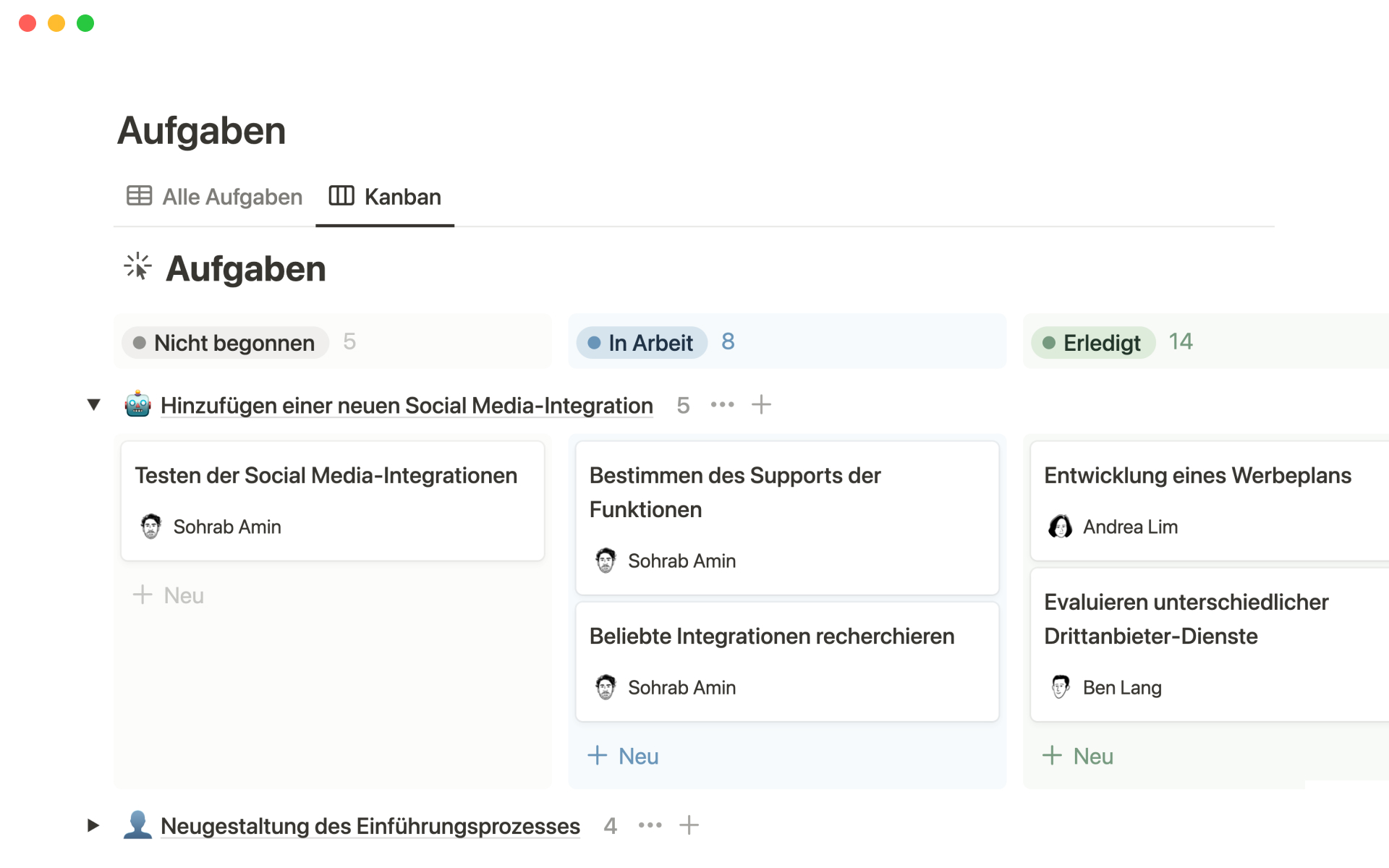The height and width of the screenshot is (868, 1389).
Task: Click Sohrab Amin avatar on Testen card
Action: coord(150,527)
